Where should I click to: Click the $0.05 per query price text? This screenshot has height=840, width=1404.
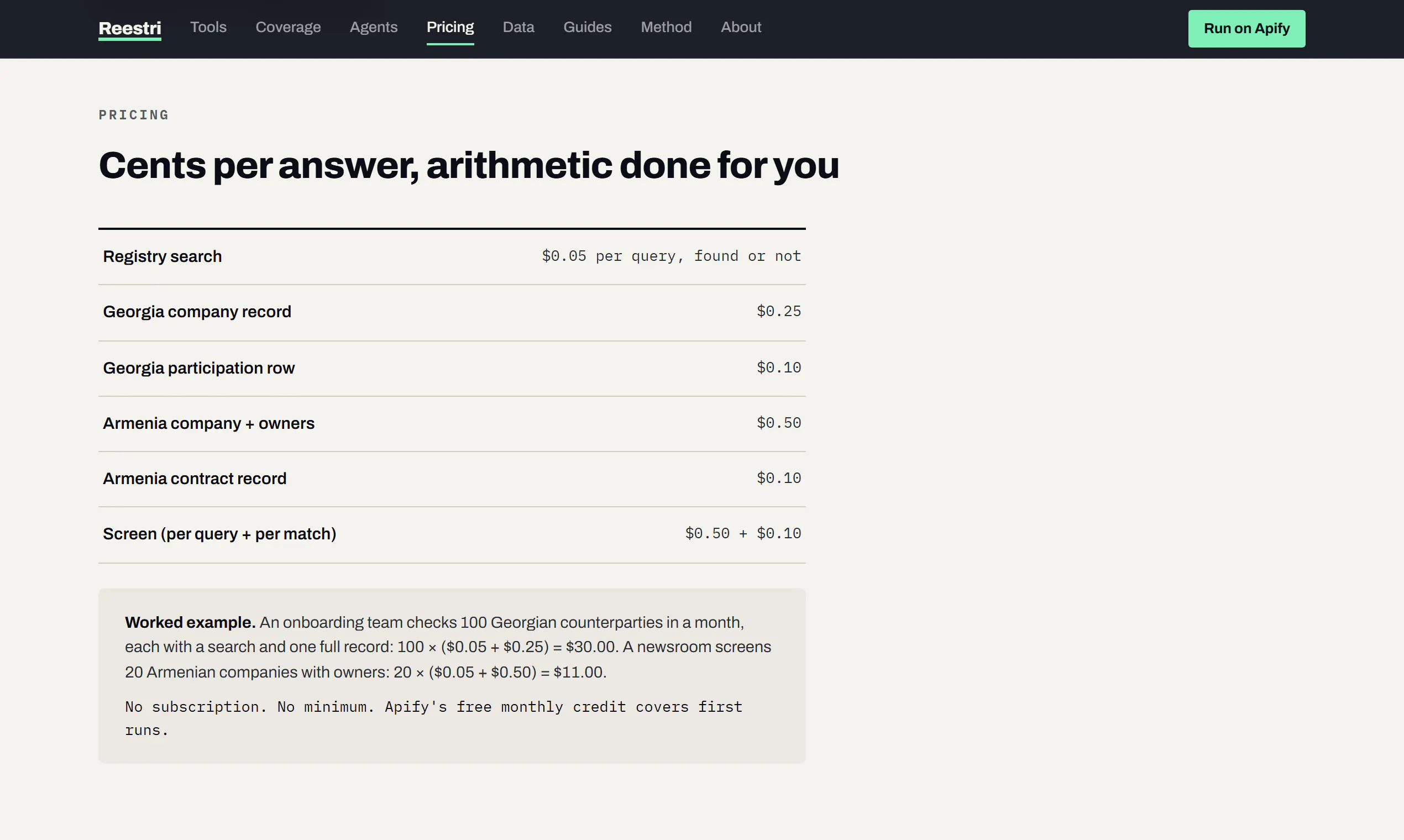pos(672,256)
